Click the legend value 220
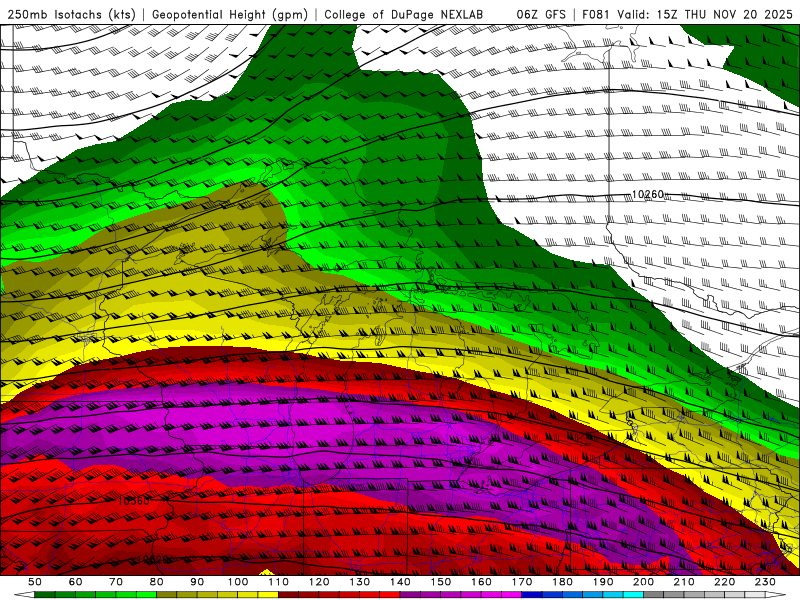This screenshot has height=600, width=800. pyautogui.click(x=725, y=582)
